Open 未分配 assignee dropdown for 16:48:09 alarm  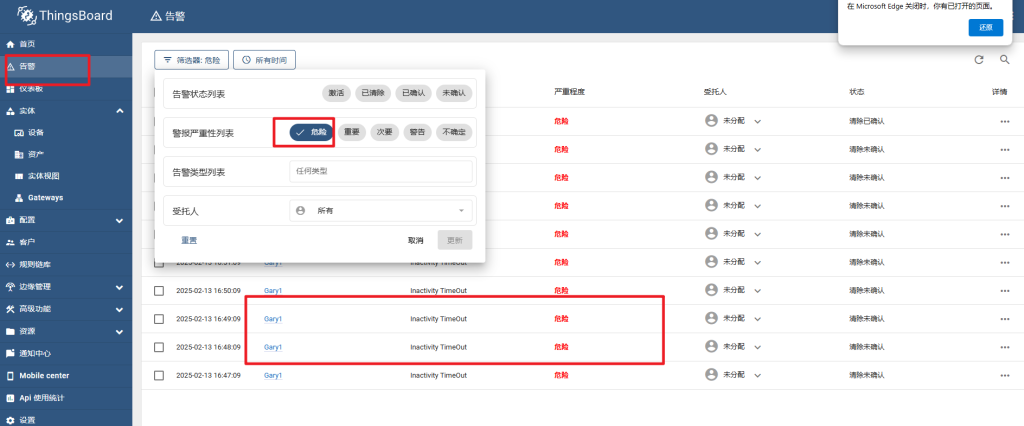pos(733,347)
